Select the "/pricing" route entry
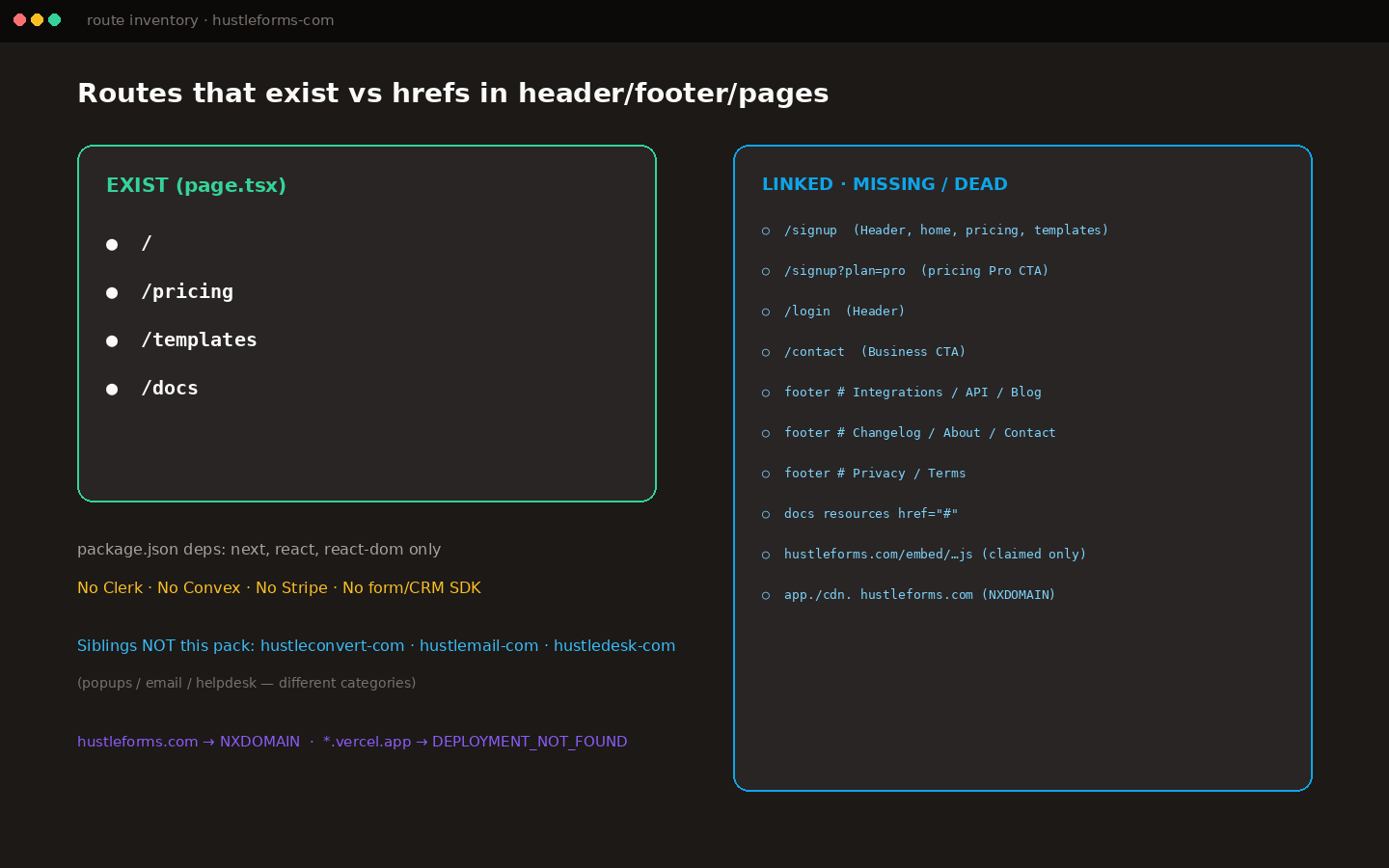 coord(170,291)
